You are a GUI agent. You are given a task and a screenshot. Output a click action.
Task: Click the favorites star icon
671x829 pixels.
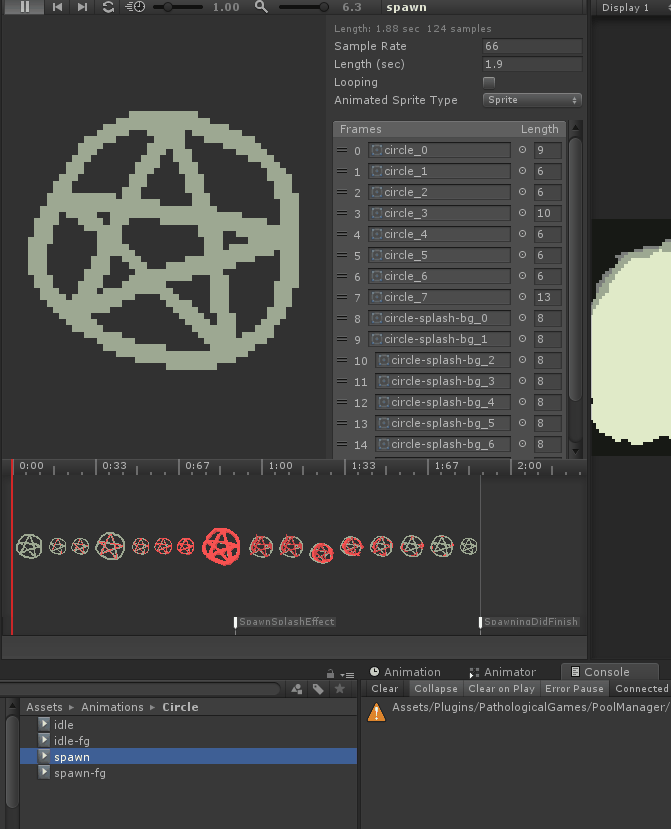pos(340,689)
